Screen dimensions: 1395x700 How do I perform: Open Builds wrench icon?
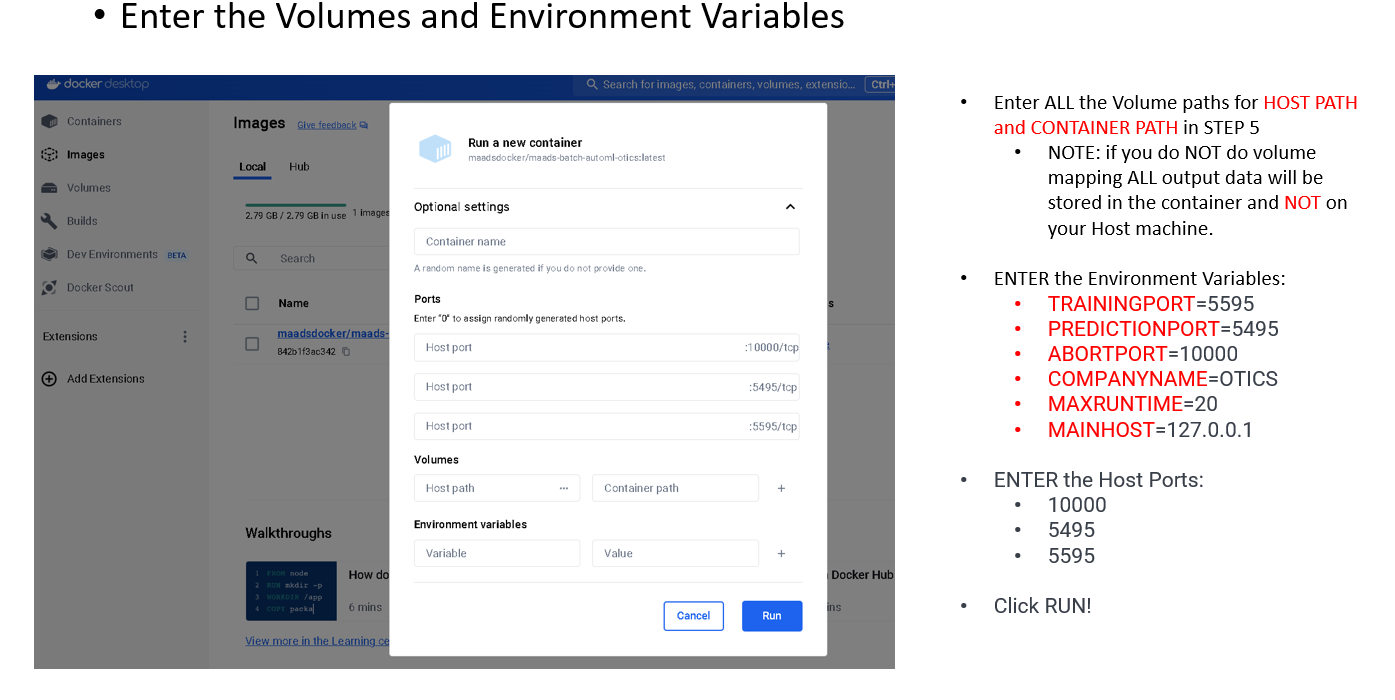49,221
